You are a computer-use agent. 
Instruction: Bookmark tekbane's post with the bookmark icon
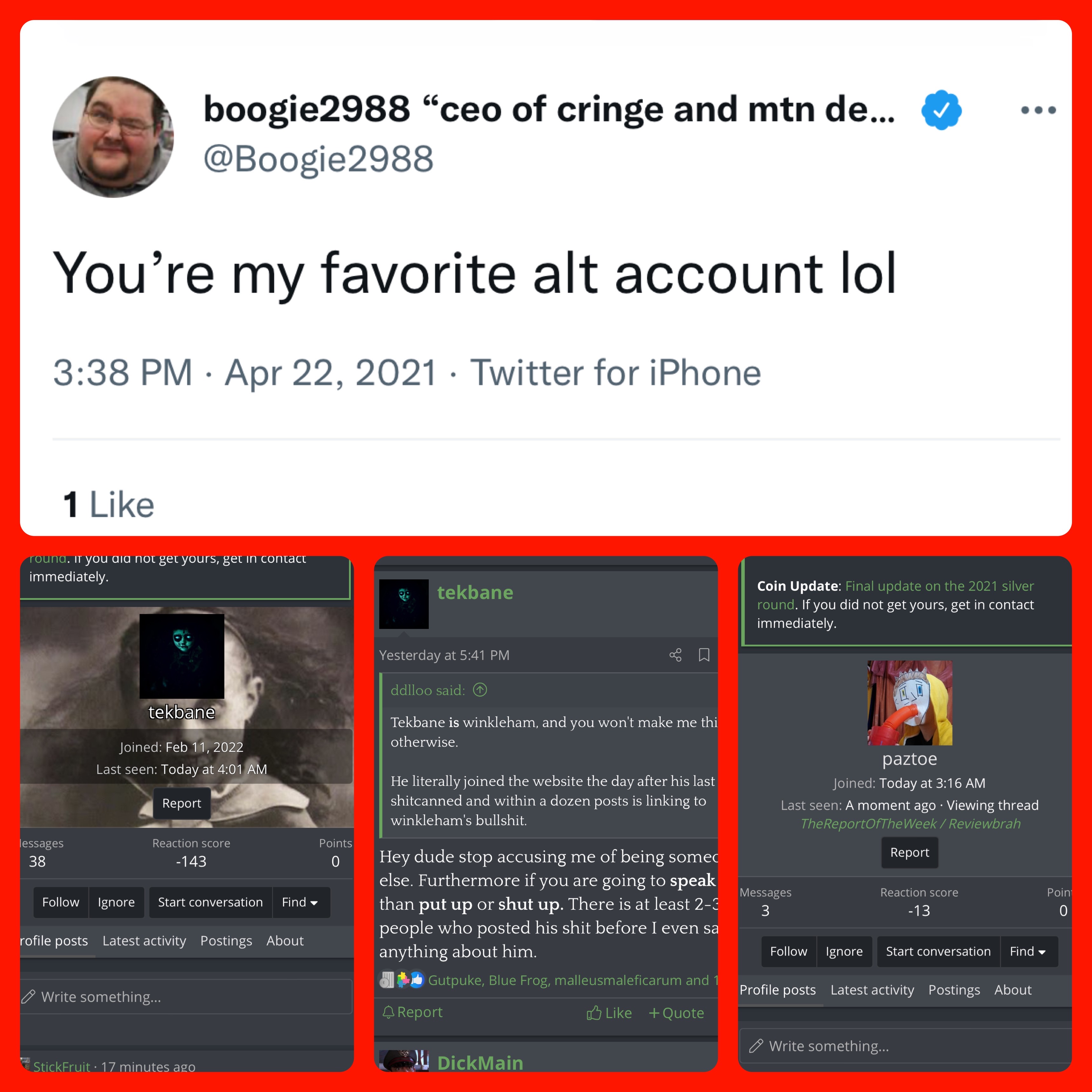click(704, 655)
